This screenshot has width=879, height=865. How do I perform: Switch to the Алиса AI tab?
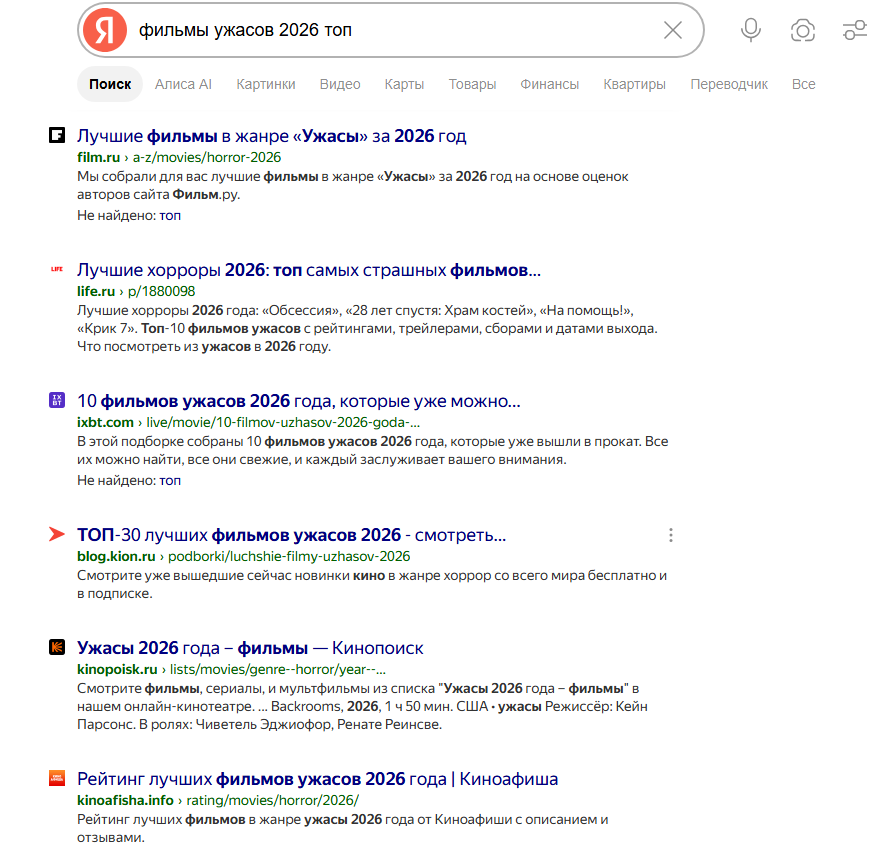[x=183, y=84]
